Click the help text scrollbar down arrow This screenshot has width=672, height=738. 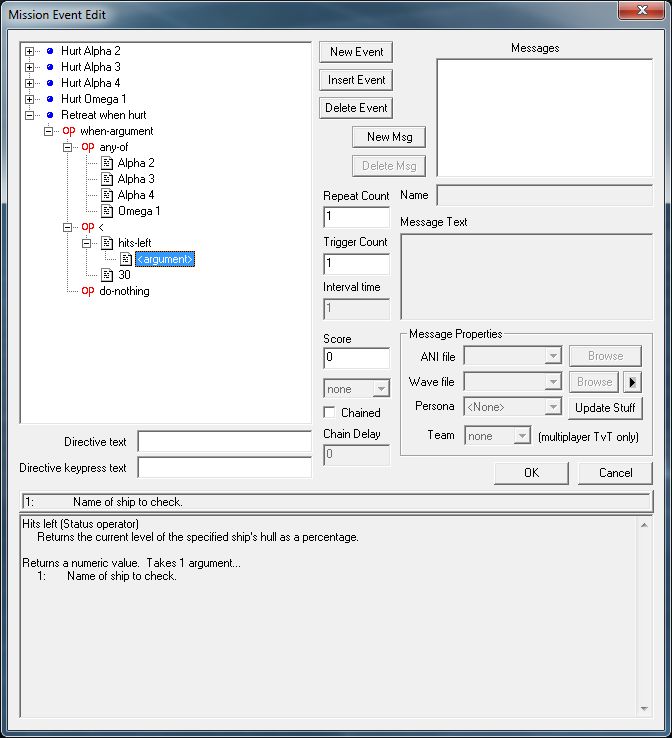point(644,708)
